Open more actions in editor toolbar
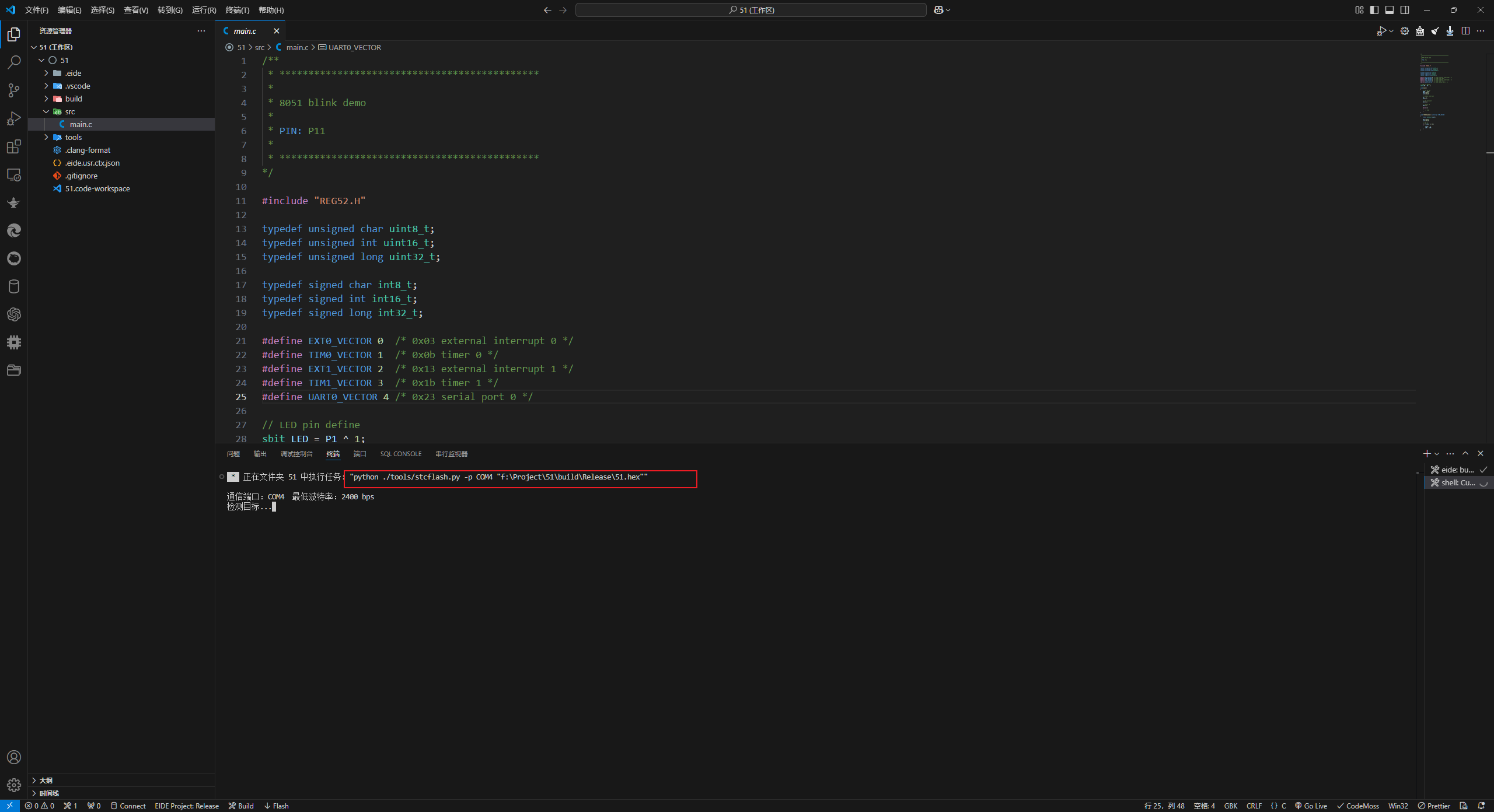 click(1481, 31)
